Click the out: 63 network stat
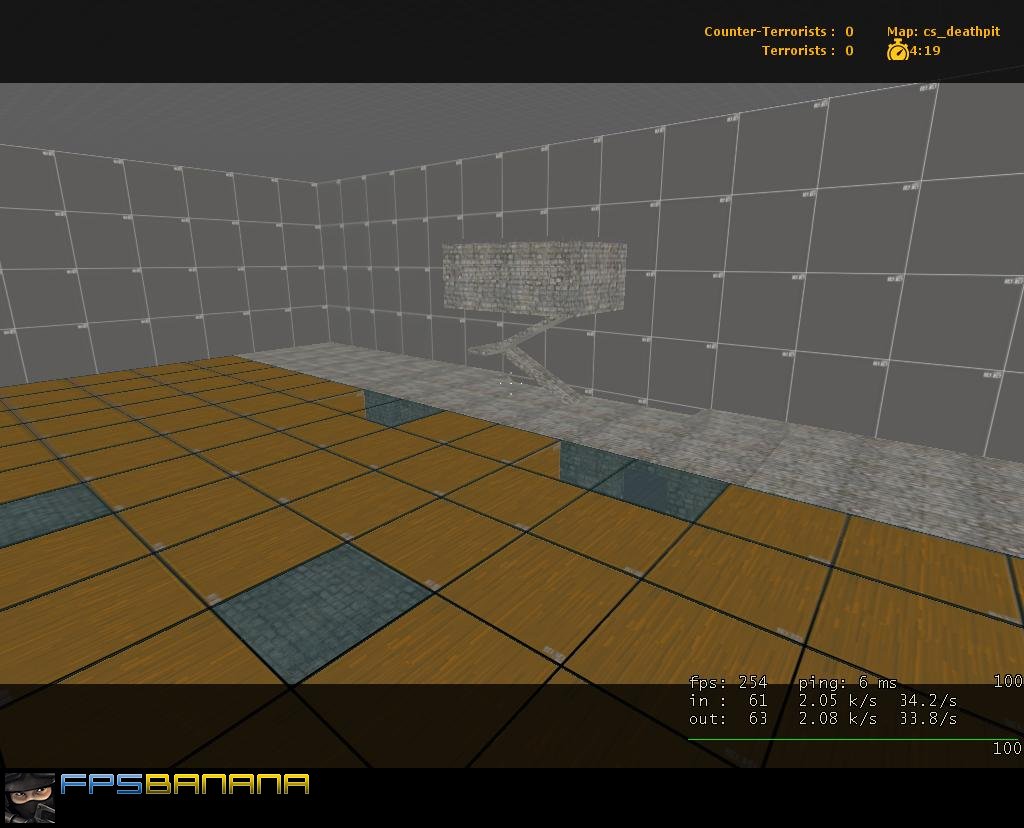1024x828 pixels. click(728, 719)
